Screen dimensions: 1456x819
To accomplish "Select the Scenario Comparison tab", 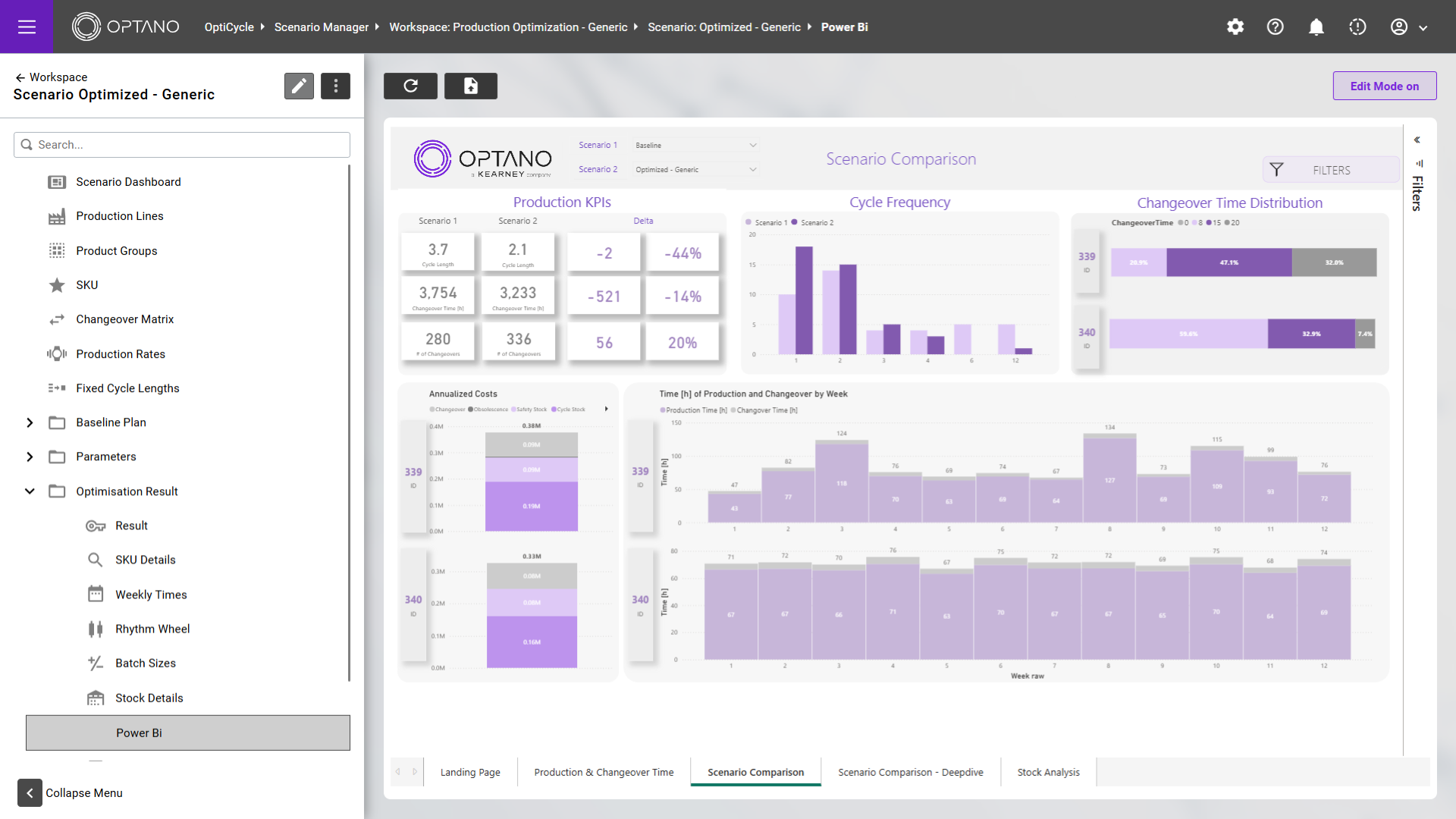I will pos(755,772).
